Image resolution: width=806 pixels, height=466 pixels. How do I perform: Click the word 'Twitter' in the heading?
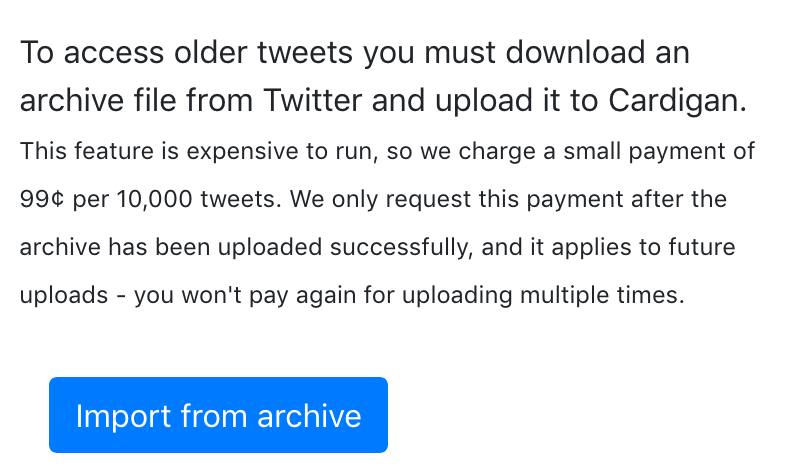click(313, 100)
